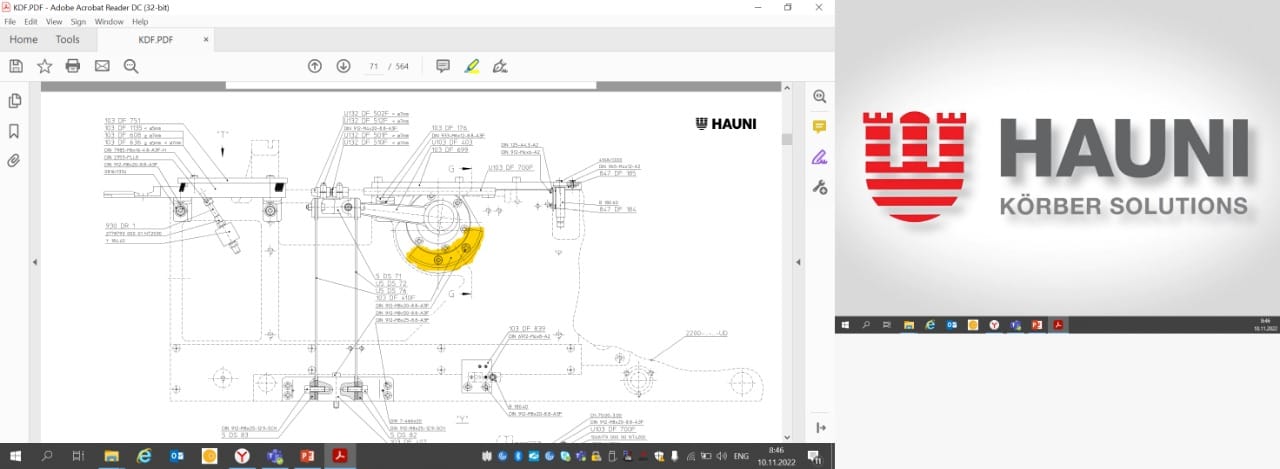Viewport: 1280px width, 469px height.
Task: Open Microsoft Teams from left taskbar
Action: point(274,456)
